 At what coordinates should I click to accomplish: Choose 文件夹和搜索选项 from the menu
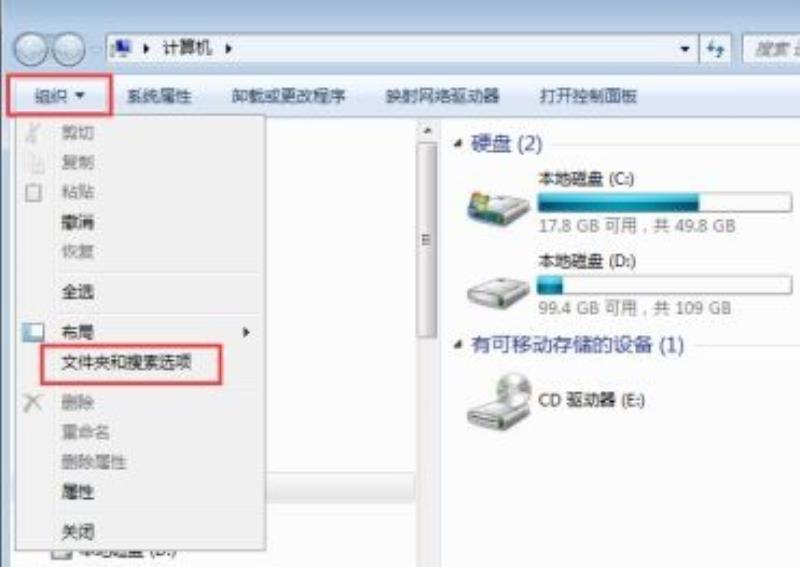(127, 363)
